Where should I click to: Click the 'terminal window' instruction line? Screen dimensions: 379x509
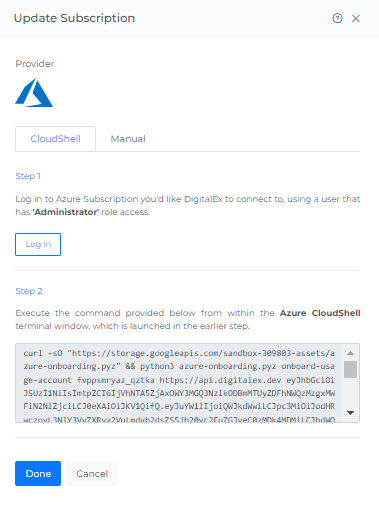[x=132, y=326]
